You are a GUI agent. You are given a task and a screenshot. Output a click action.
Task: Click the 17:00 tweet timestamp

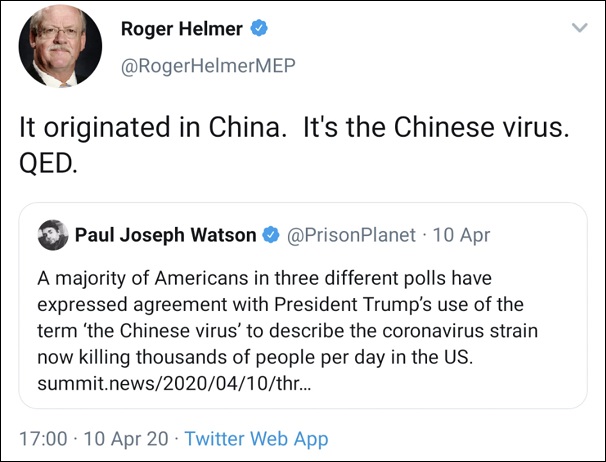[43, 438]
